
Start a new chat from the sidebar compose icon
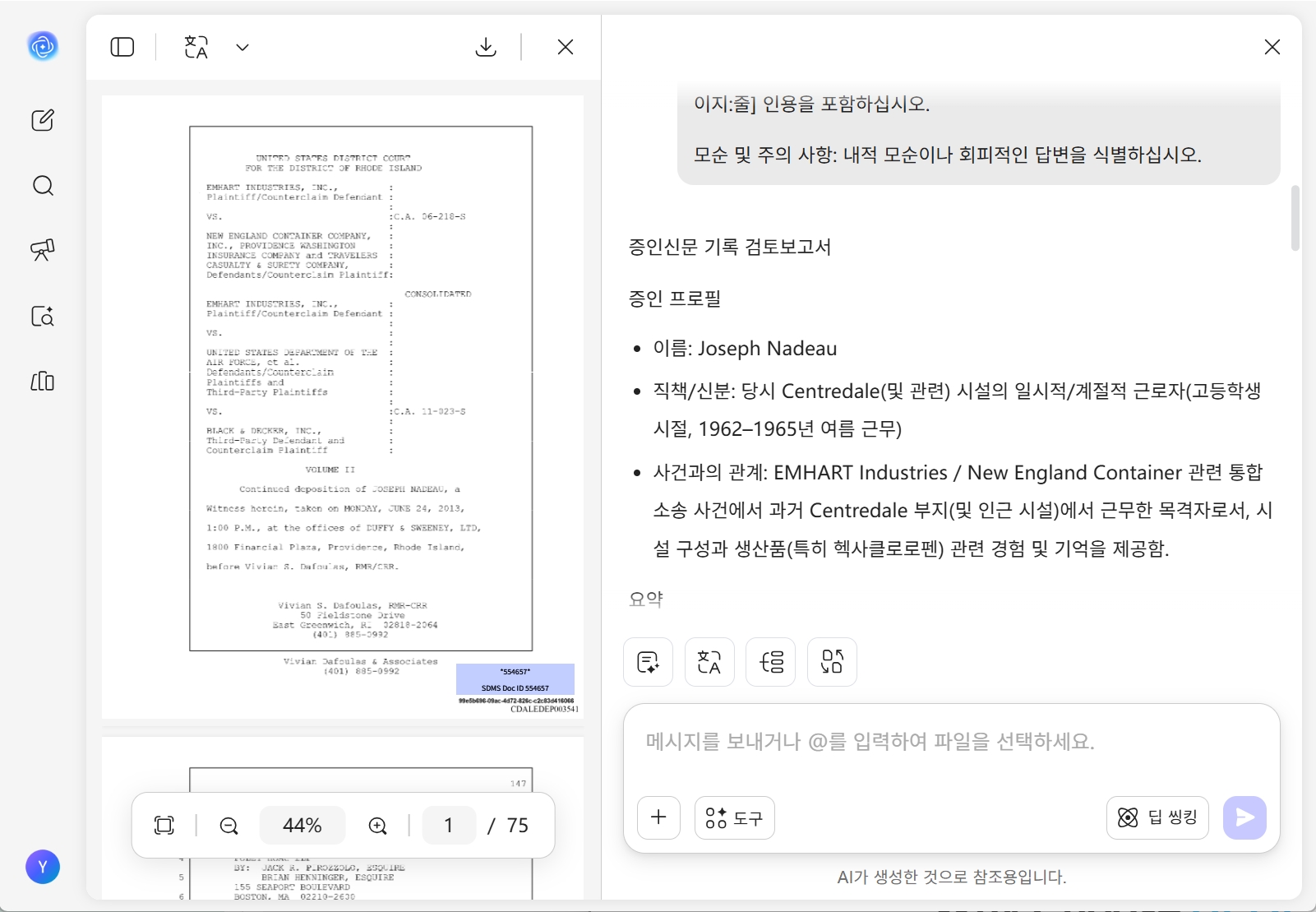(x=43, y=120)
